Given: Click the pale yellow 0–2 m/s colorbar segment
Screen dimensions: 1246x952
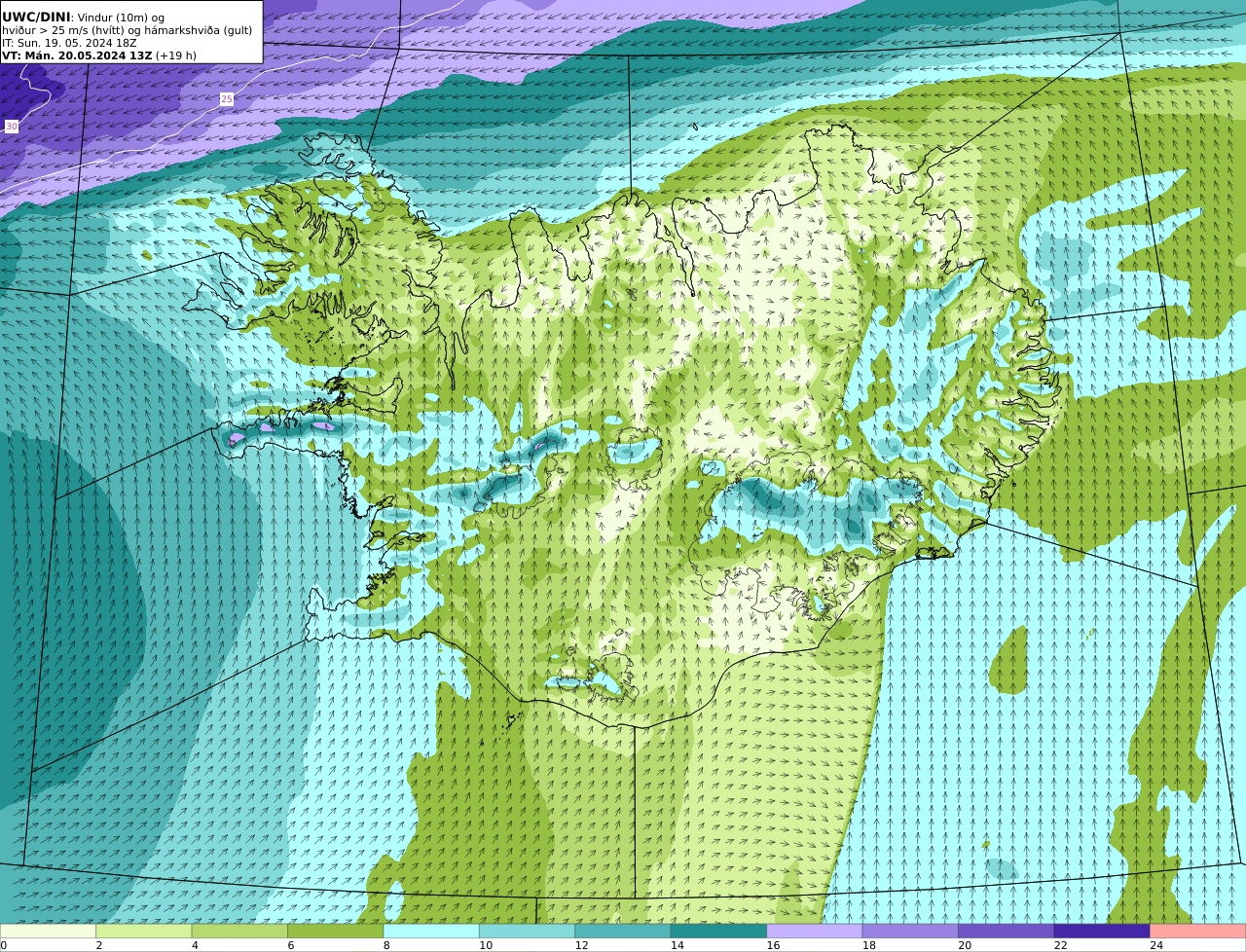Looking at the screenshot, I should [49, 932].
